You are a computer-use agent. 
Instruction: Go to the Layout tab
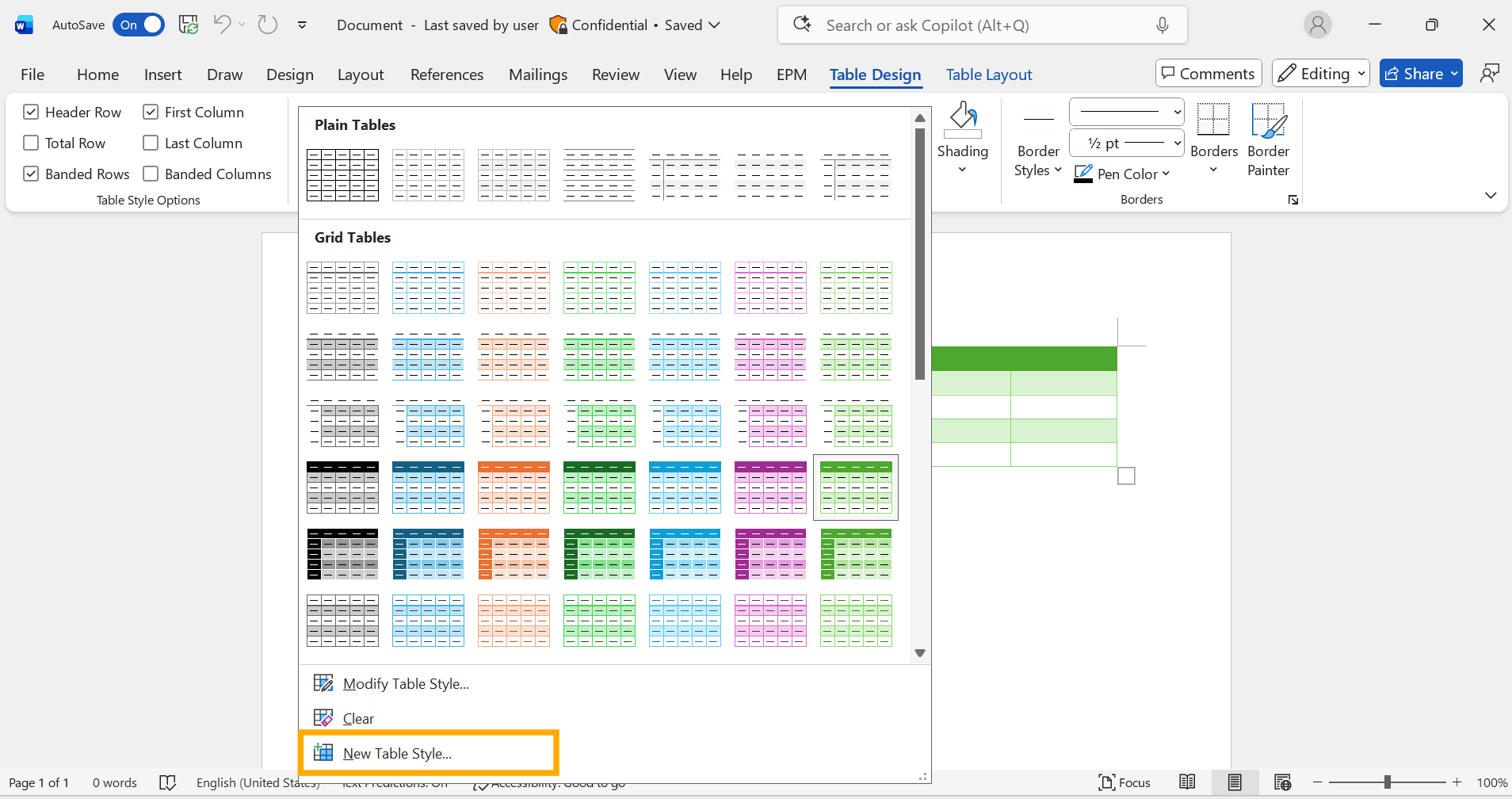point(361,75)
